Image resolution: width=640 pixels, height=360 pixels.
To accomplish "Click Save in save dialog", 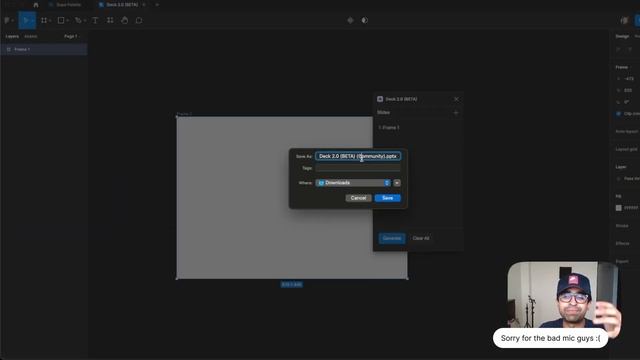I will tap(387, 198).
